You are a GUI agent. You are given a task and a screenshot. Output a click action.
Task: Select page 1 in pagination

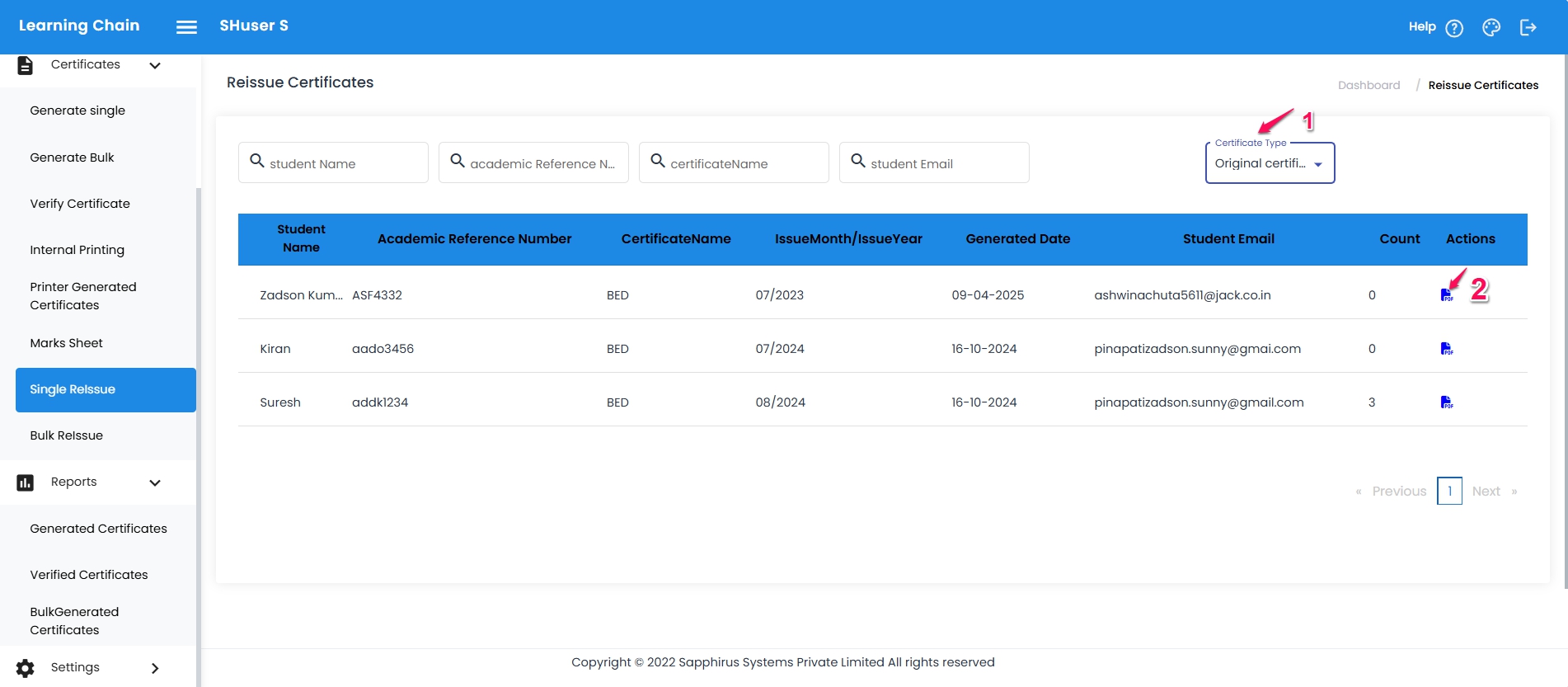[x=1449, y=492]
